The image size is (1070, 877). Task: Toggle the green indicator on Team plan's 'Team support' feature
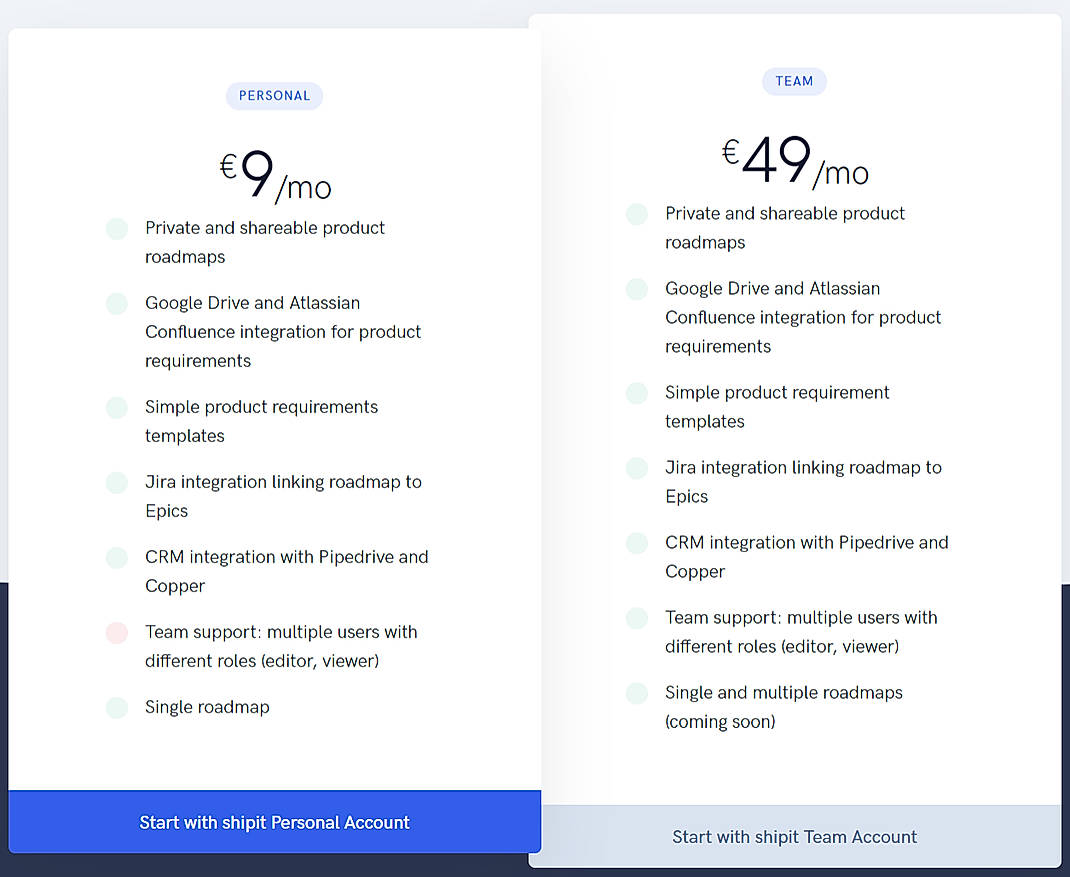(x=637, y=618)
